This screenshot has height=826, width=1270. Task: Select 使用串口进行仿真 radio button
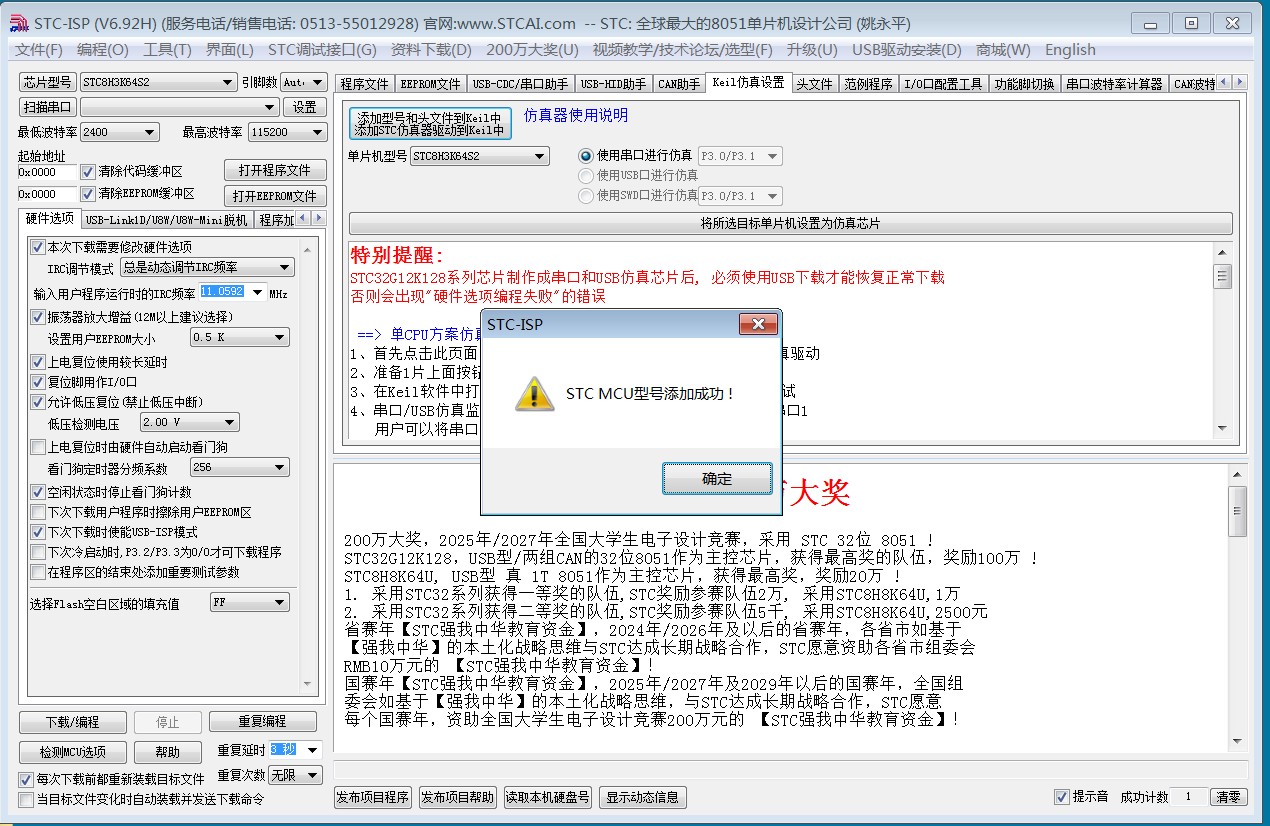pos(586,156)
